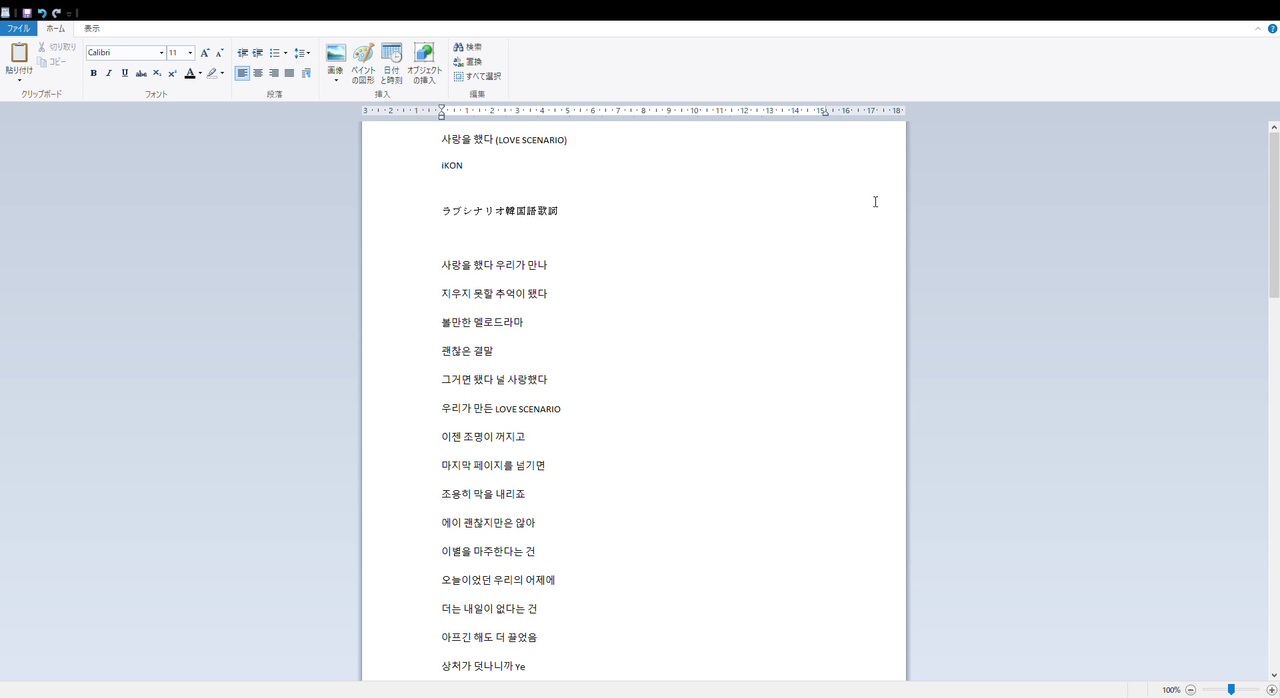1280x698 pixels.
Task: Toggle bold formatting
Action: pyautogui.click(x=93, y=73)
